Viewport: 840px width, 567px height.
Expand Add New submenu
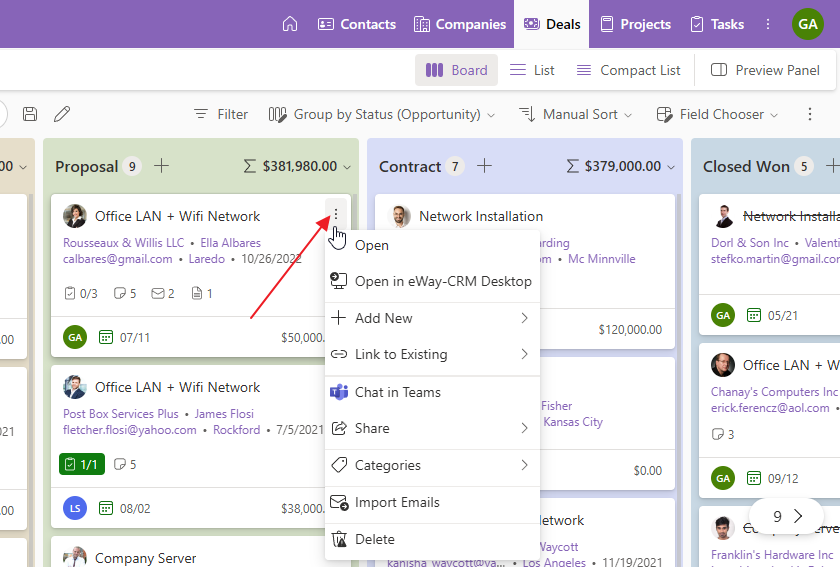[432, 318]
